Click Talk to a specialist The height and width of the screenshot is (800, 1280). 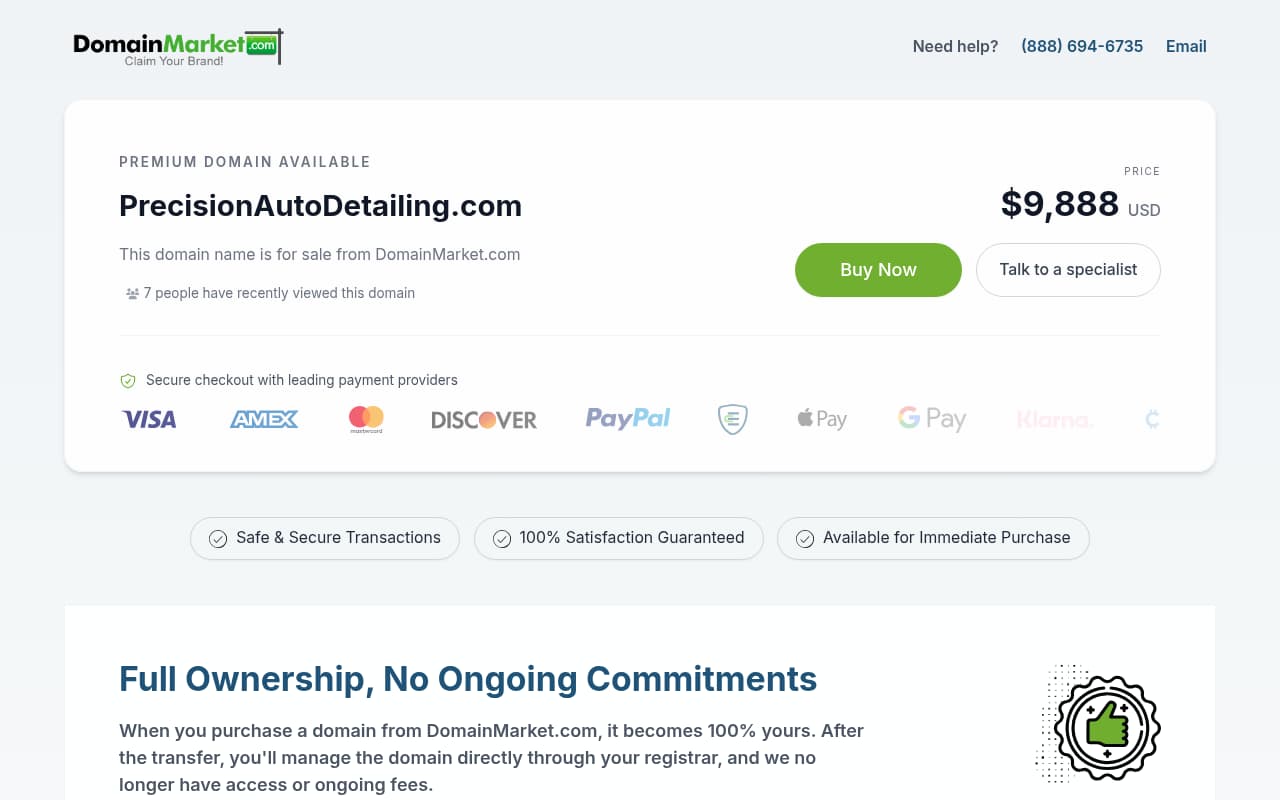pyautogui.click(x=1068, y=269)
